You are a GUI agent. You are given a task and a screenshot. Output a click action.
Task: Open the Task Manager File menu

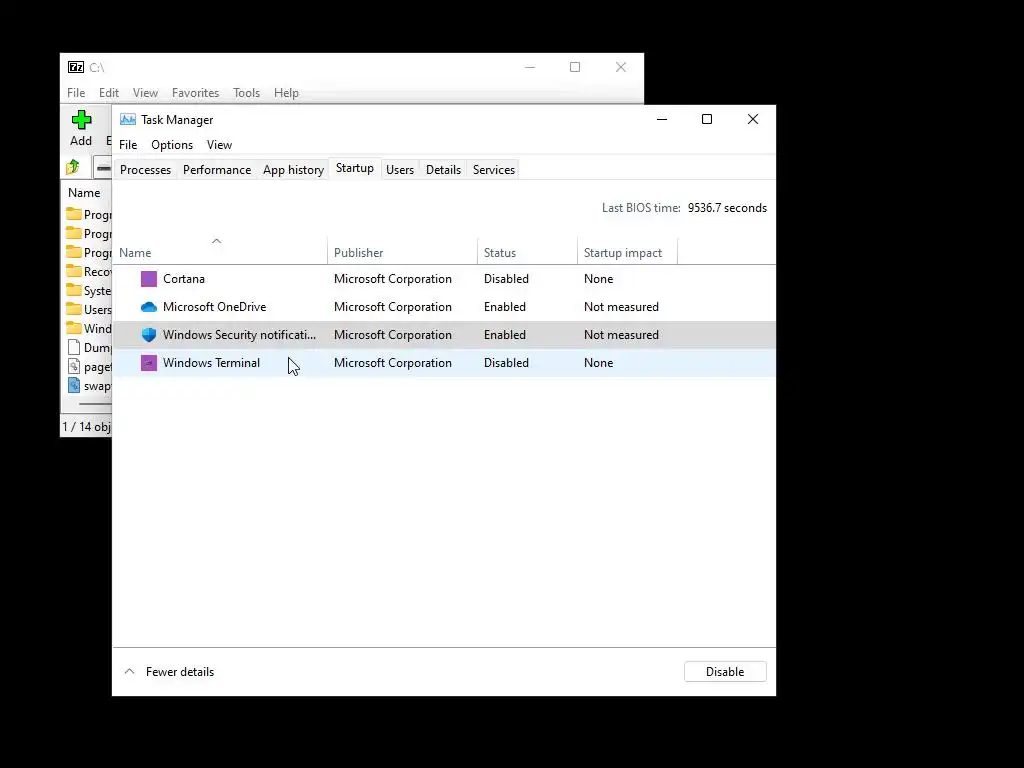click(128, 145)
